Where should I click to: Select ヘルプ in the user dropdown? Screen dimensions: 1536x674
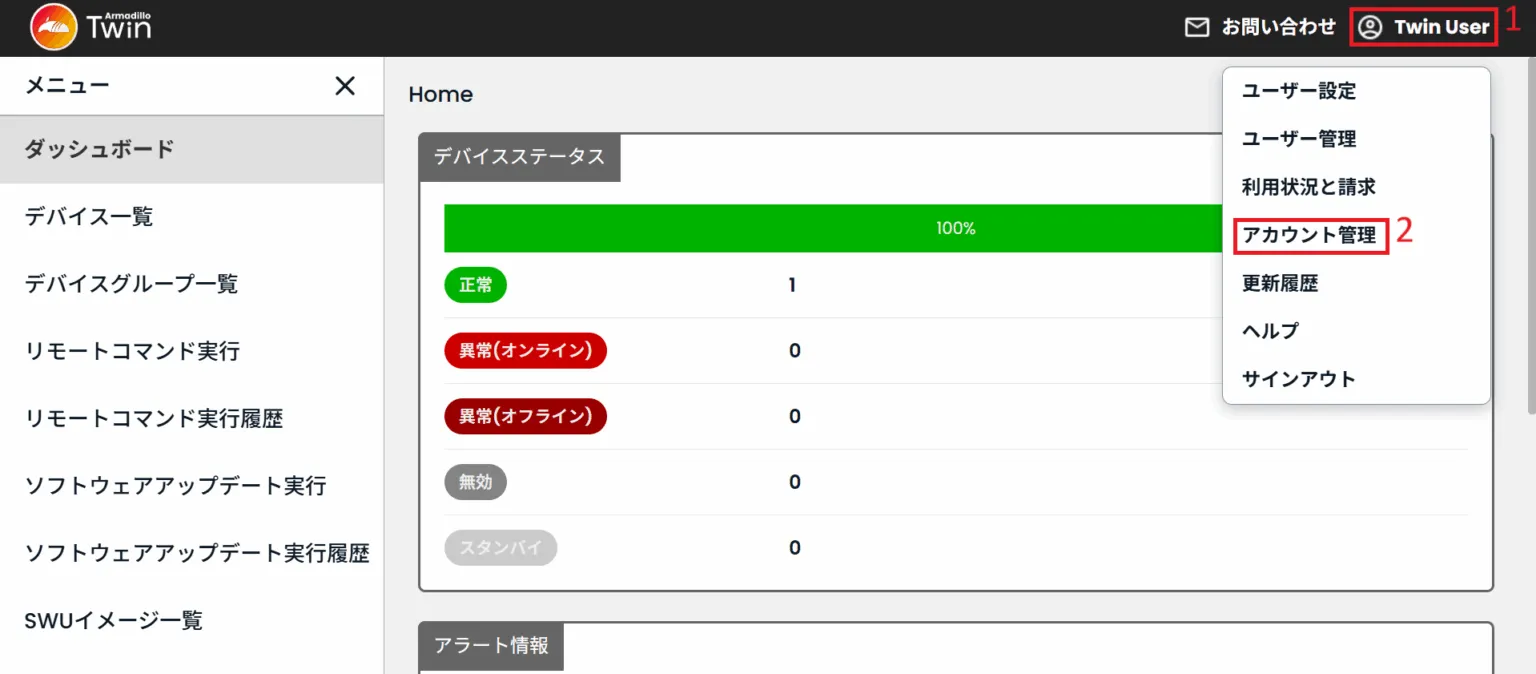[x=1269, y=330]
